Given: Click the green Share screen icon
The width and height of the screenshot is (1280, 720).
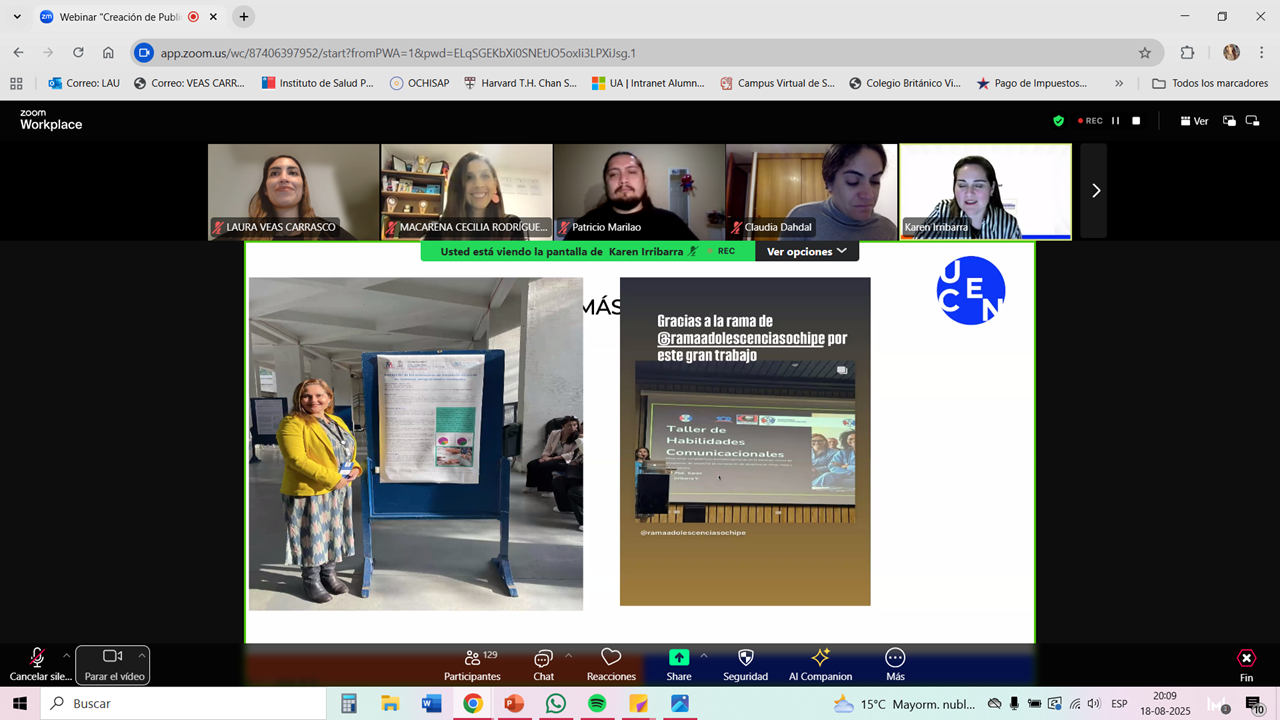Looking at the screenshot, I should [679, 658].
